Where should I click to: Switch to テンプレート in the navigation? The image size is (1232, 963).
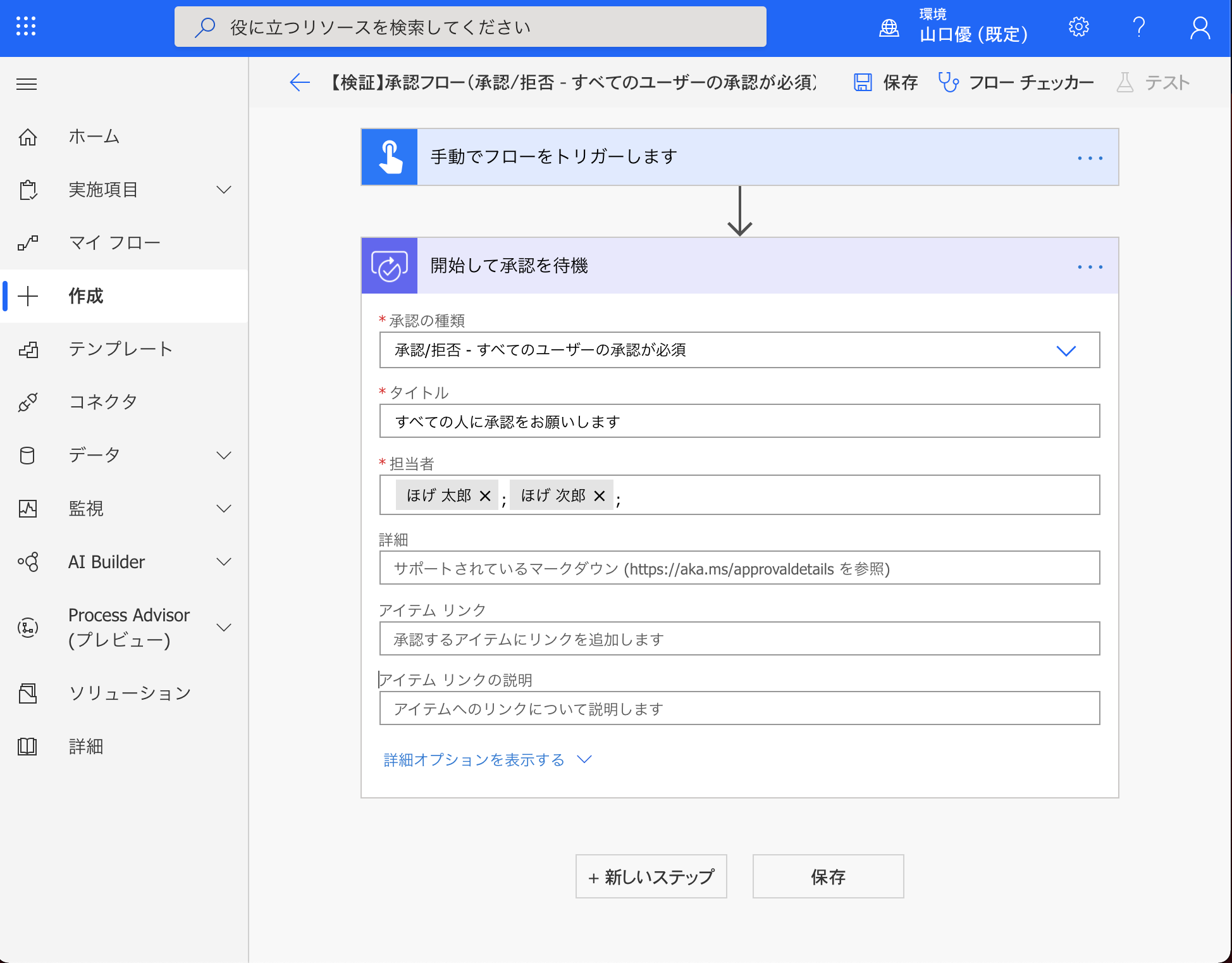[x=120, y=349]
